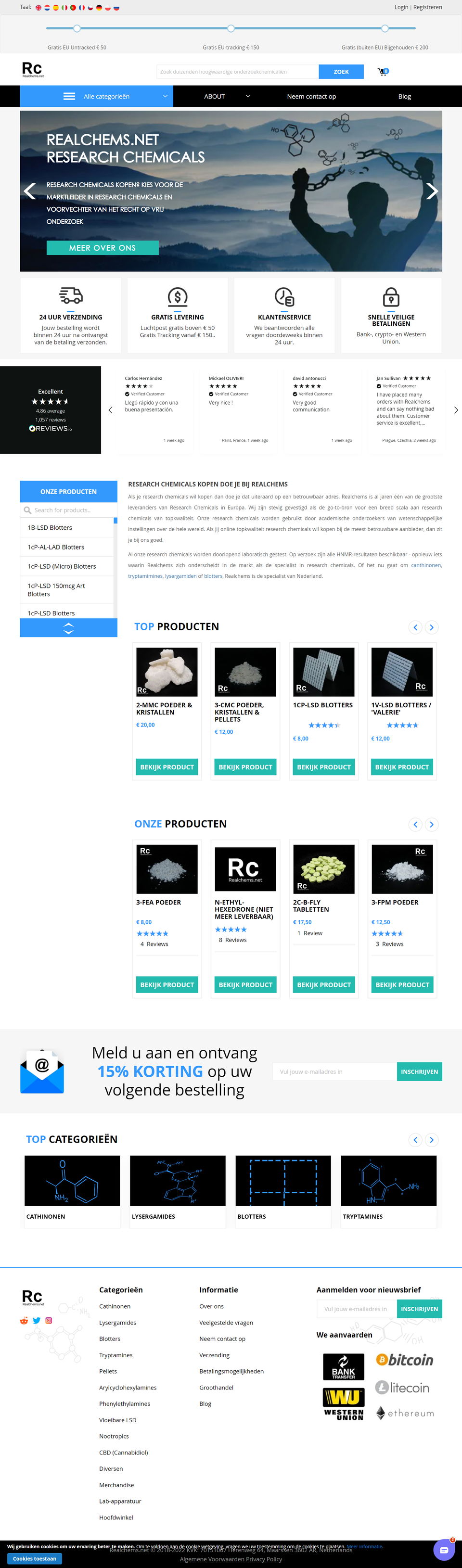Click the Bank Transfer payment logo
462x1568 pixels.
pos(343,1366)
